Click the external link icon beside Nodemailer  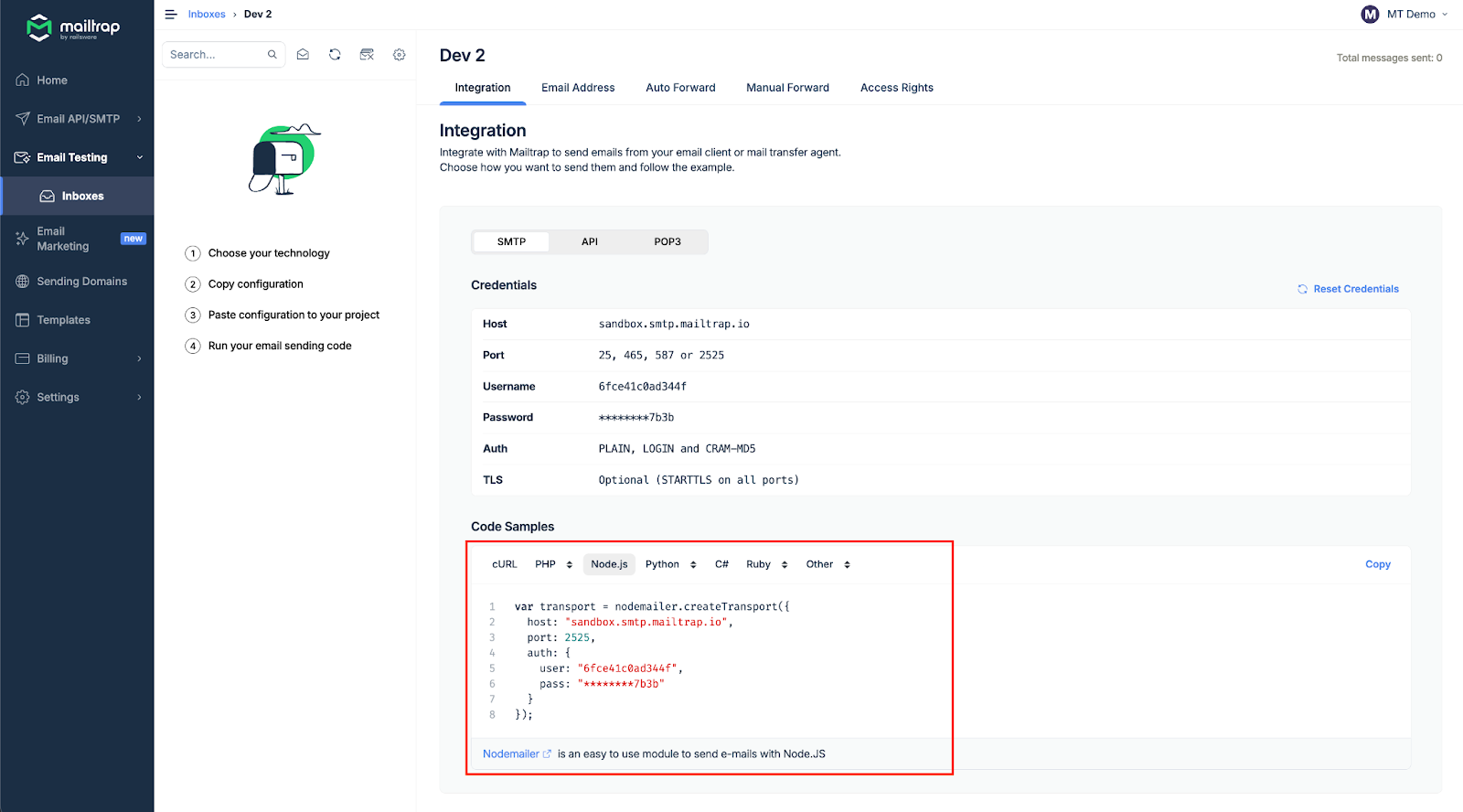coord(548,754)
